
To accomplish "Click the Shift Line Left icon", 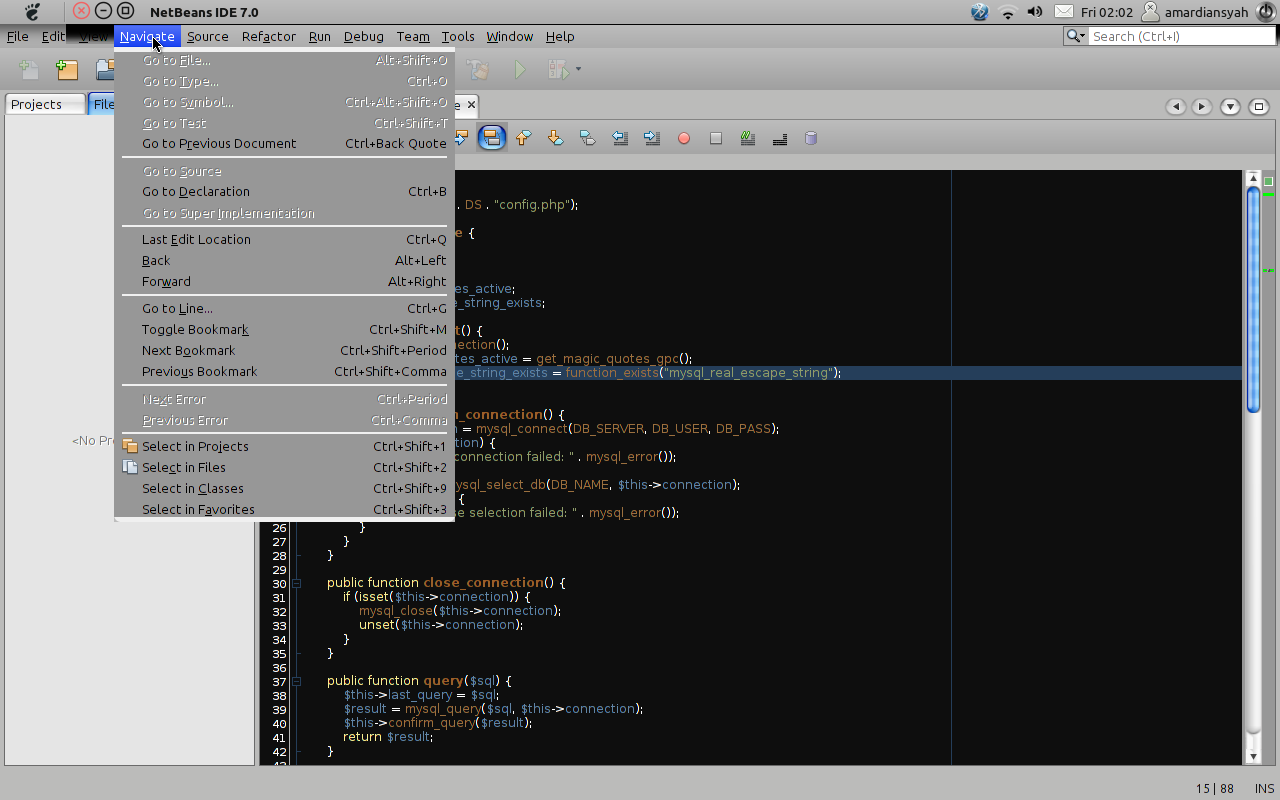I will pyautogui.click(x=620, y=138).
